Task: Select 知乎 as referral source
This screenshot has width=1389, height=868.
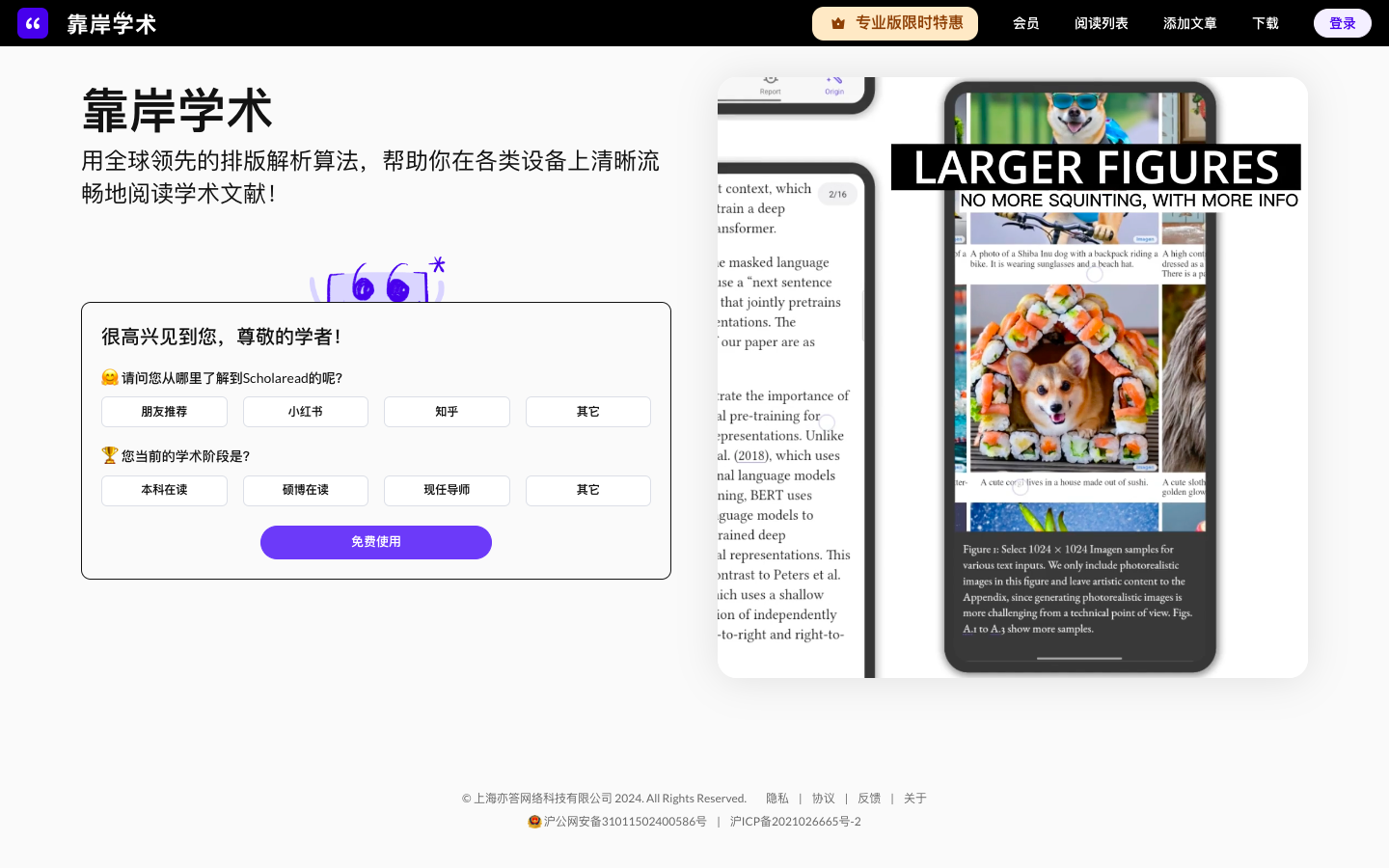Action: pos(447,412)
